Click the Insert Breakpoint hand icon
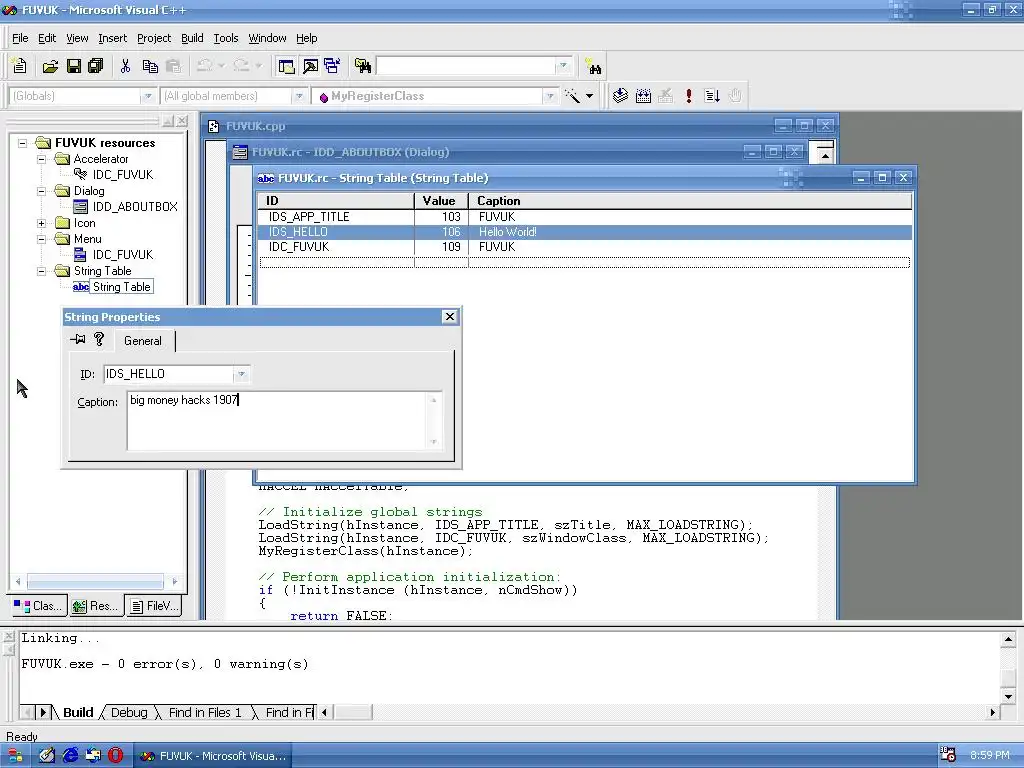The image size is (1024, 768). [735, 96]
